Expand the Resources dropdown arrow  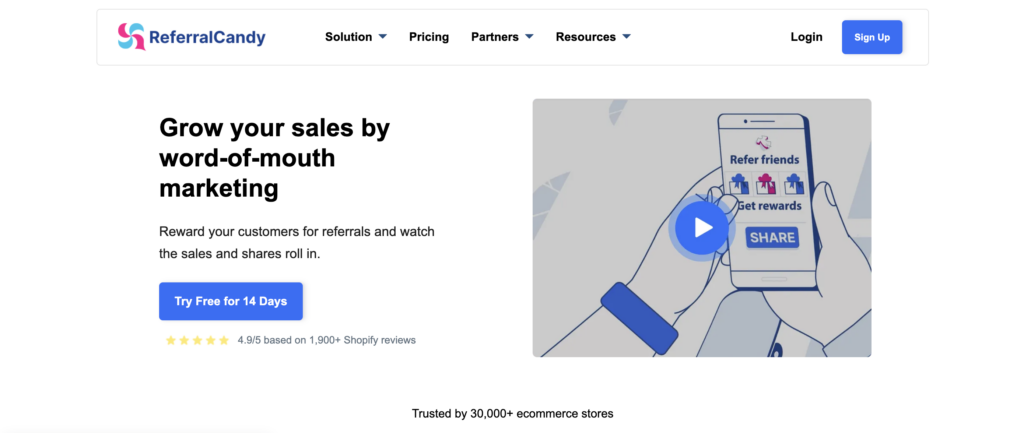click(x=626, y=37)
